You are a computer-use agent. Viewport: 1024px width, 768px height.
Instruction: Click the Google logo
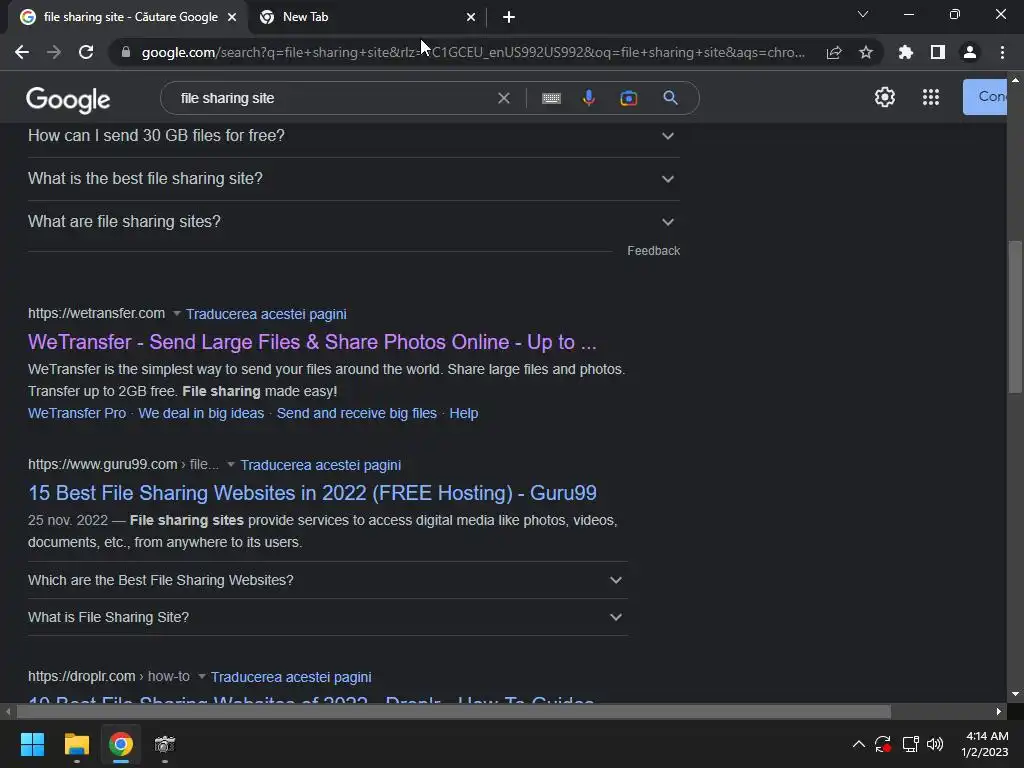point(68,99)
